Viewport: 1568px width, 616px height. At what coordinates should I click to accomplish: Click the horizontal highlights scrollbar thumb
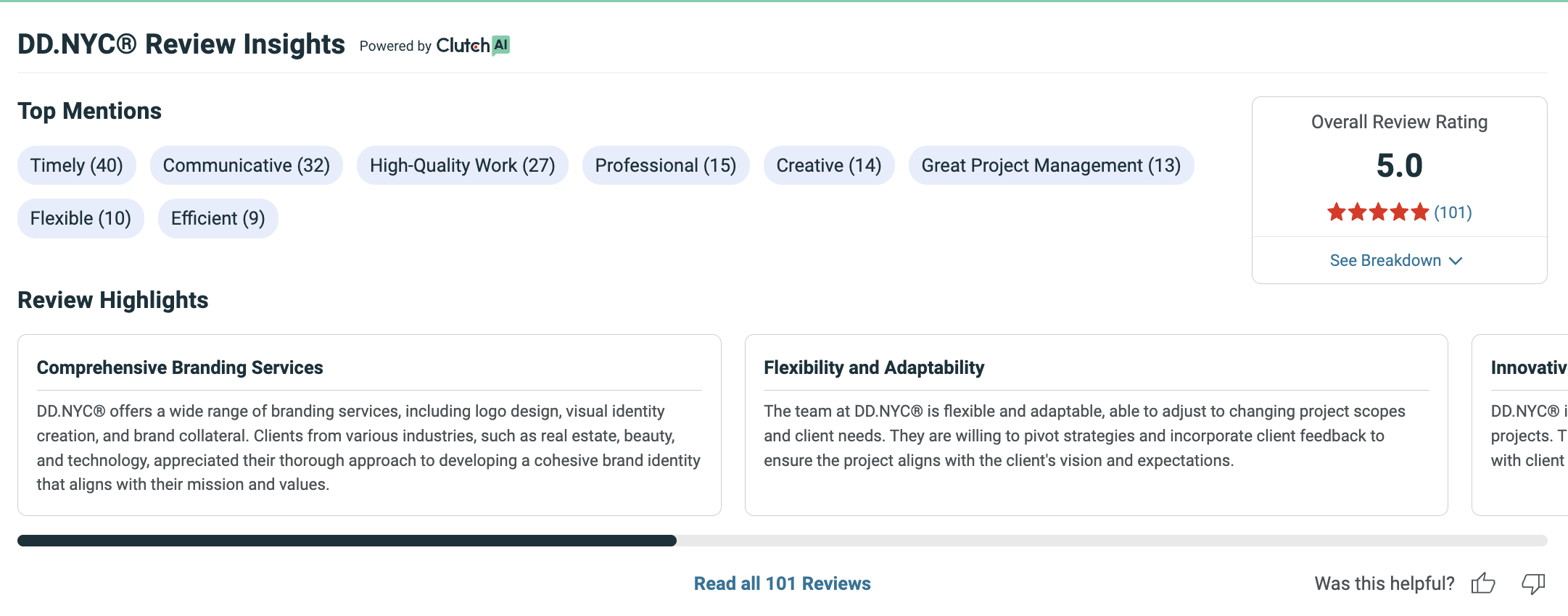point(347,541)
